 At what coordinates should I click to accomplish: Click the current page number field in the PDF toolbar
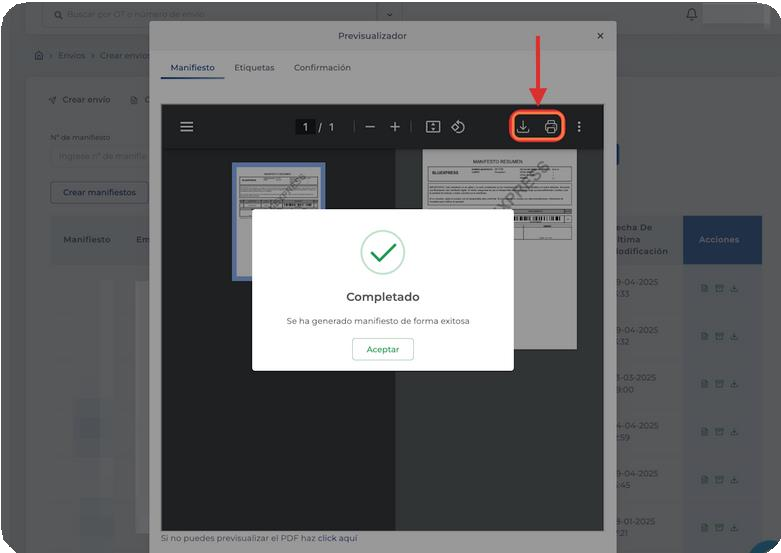(305, 127)
